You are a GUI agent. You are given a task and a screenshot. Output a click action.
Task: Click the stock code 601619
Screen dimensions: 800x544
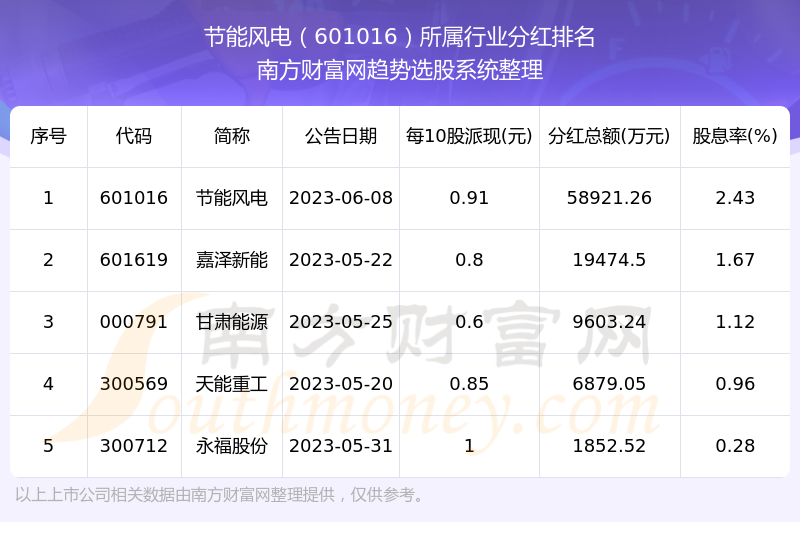click(x=134, y=260)
